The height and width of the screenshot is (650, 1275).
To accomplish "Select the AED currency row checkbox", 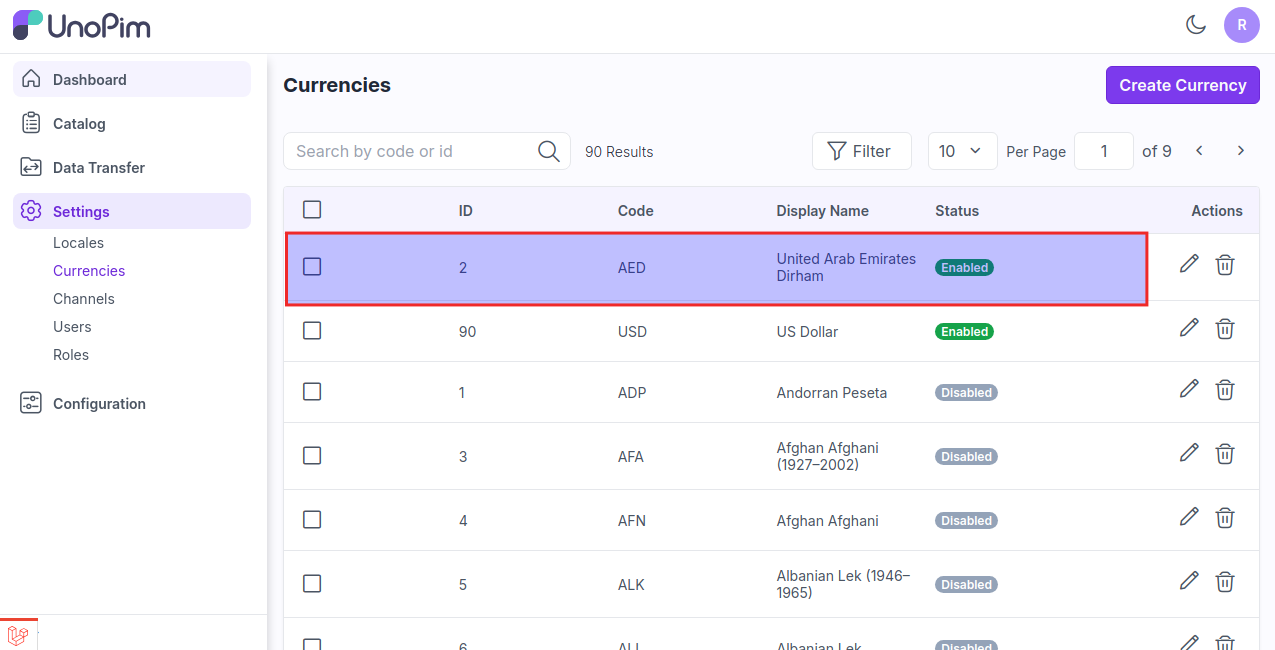I will pyautogui.click(x=312, y=267).
